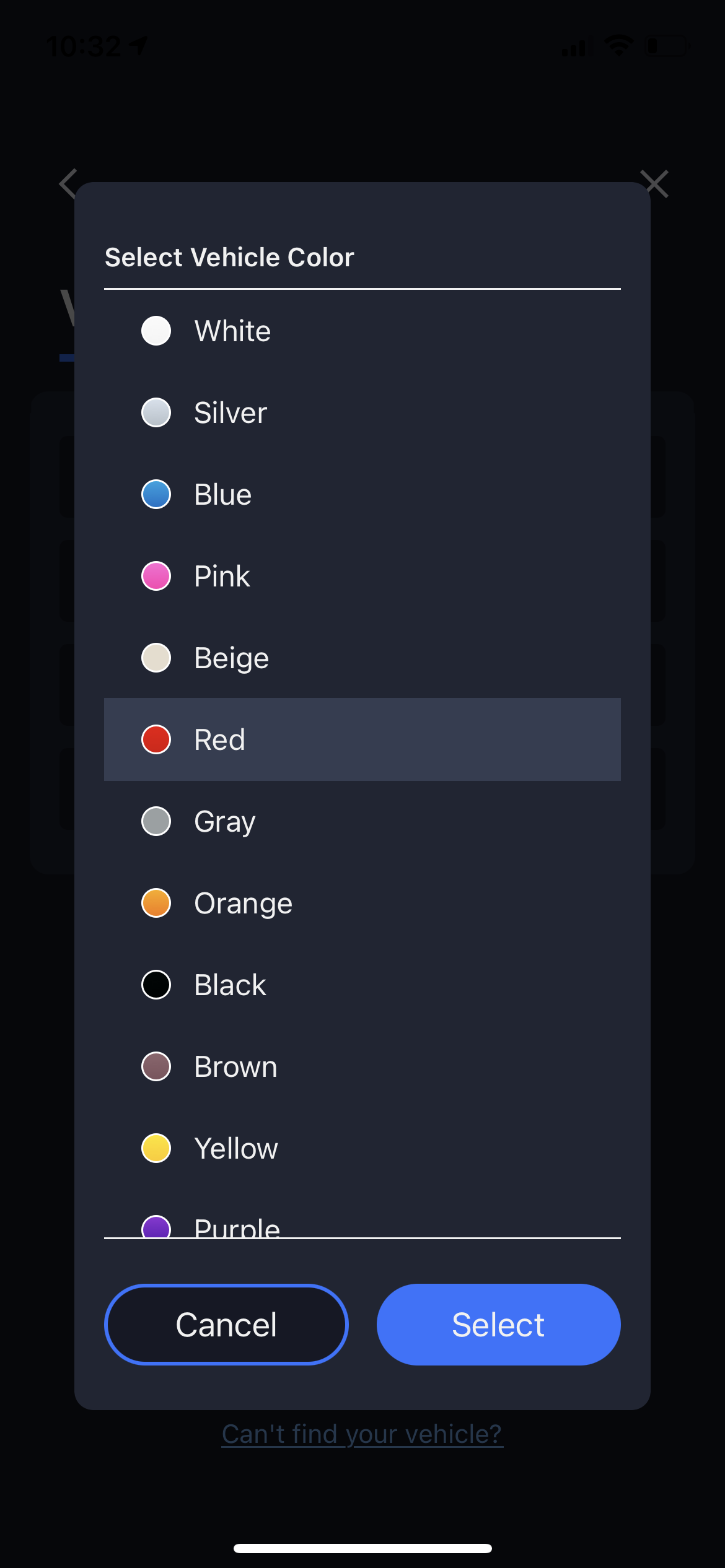Image resolution: width=725 pixels, height=1568 pixels.
Task: Pick the black color circle
Action: tap(156, 985)
